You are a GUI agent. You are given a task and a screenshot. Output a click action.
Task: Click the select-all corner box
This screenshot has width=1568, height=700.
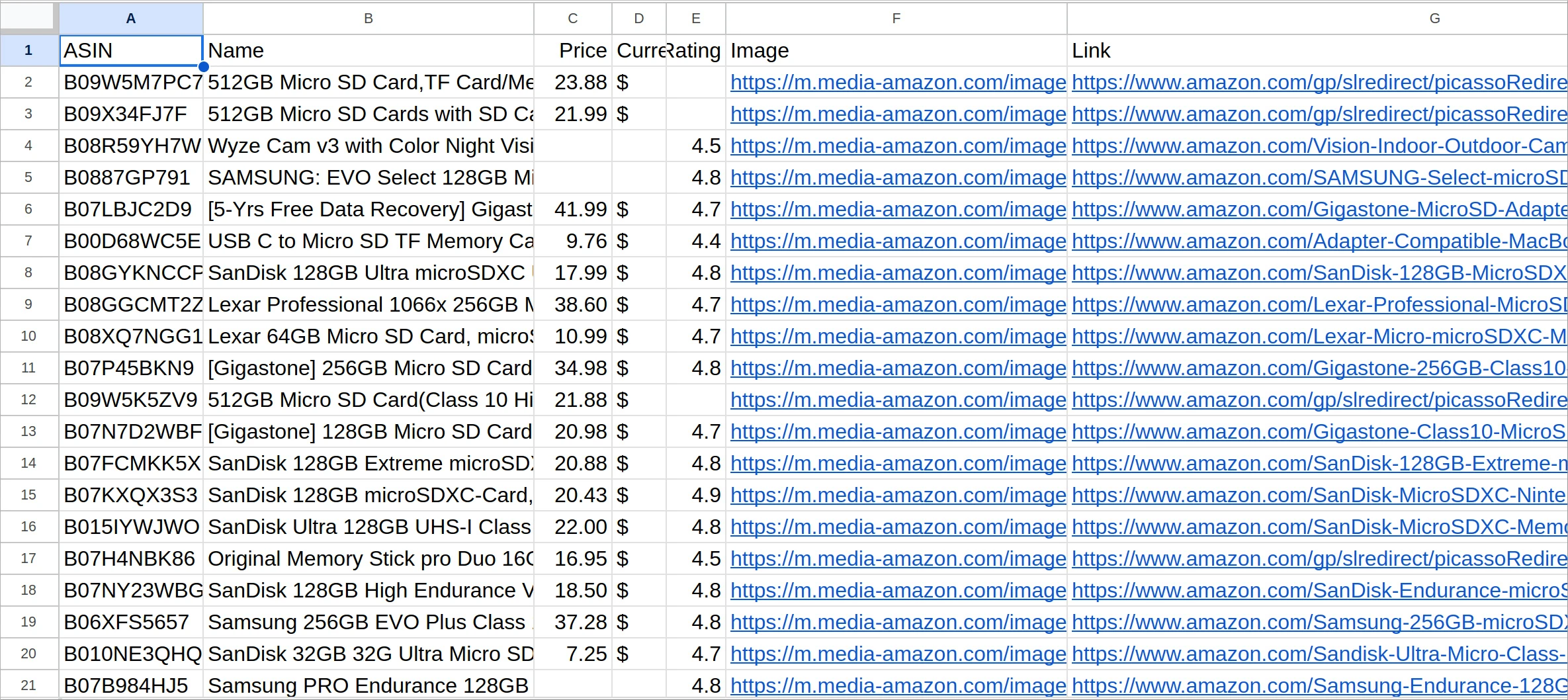pos(28,17)
